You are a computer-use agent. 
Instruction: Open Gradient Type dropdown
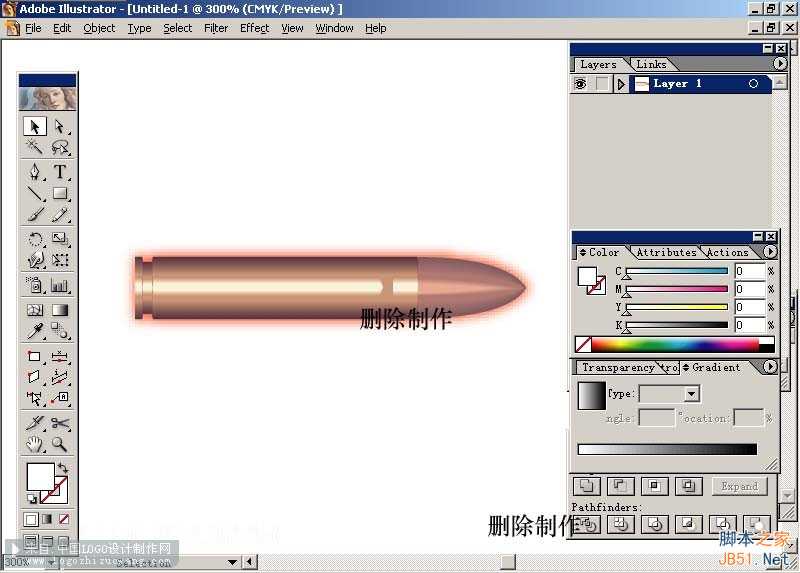coord(692,393)
